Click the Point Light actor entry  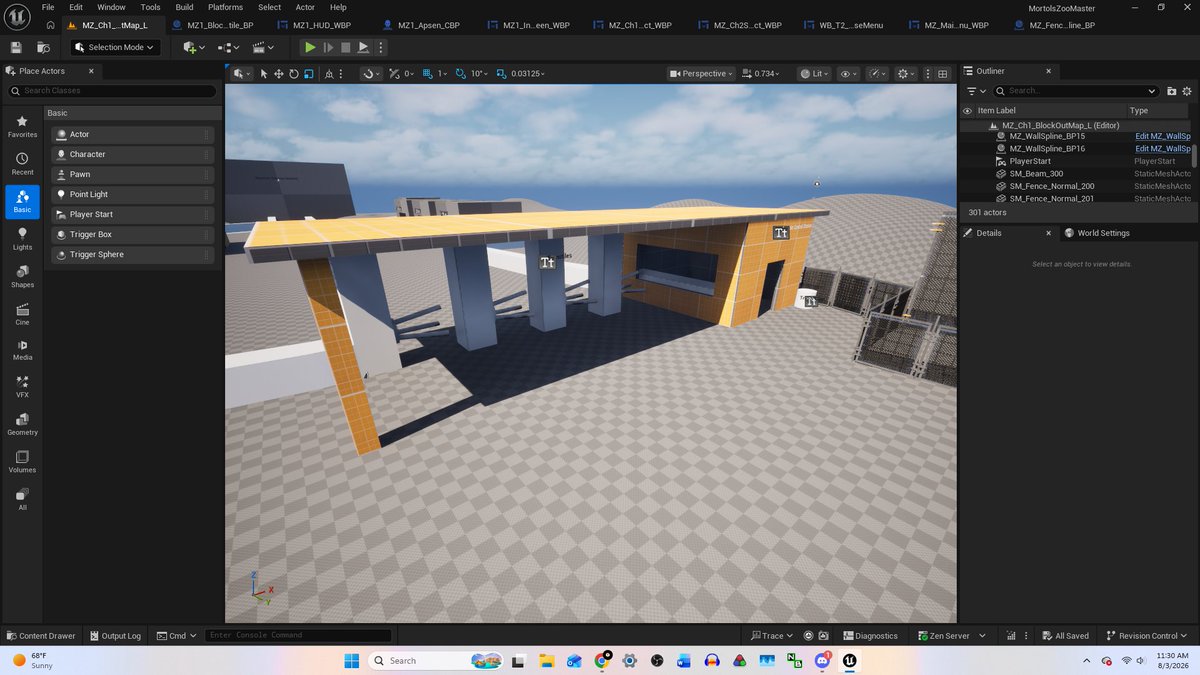133,194
